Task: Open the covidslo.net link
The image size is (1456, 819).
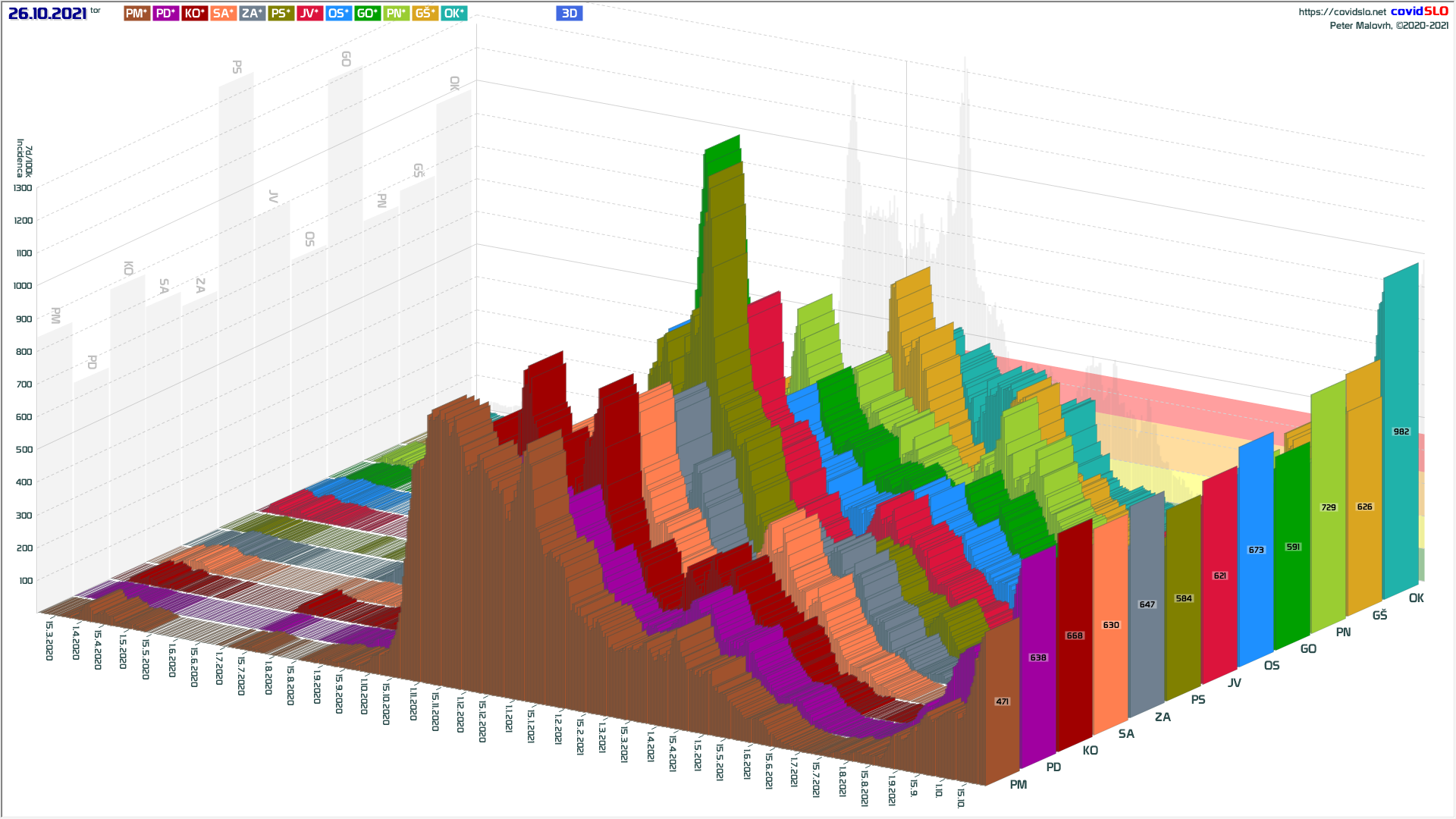Action: (x=1341, y=11)
